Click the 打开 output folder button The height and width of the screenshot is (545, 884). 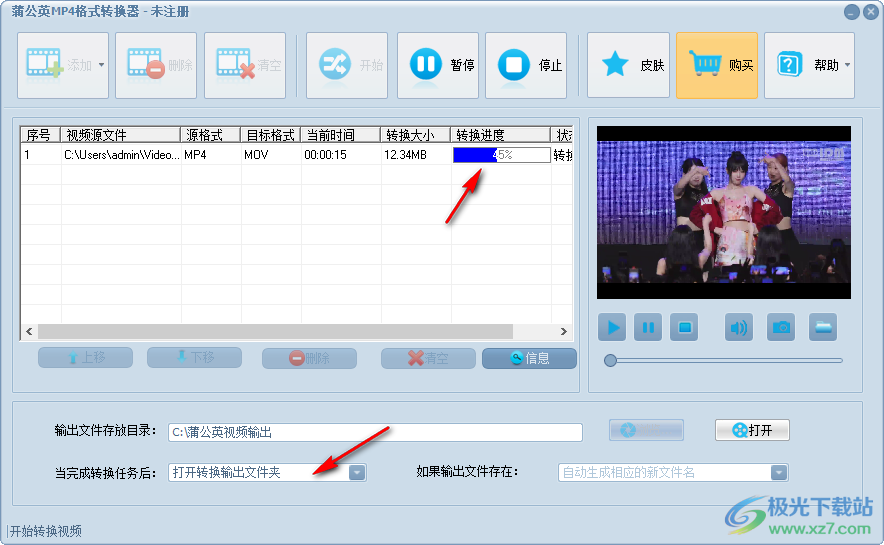click(x=752, y=431)
